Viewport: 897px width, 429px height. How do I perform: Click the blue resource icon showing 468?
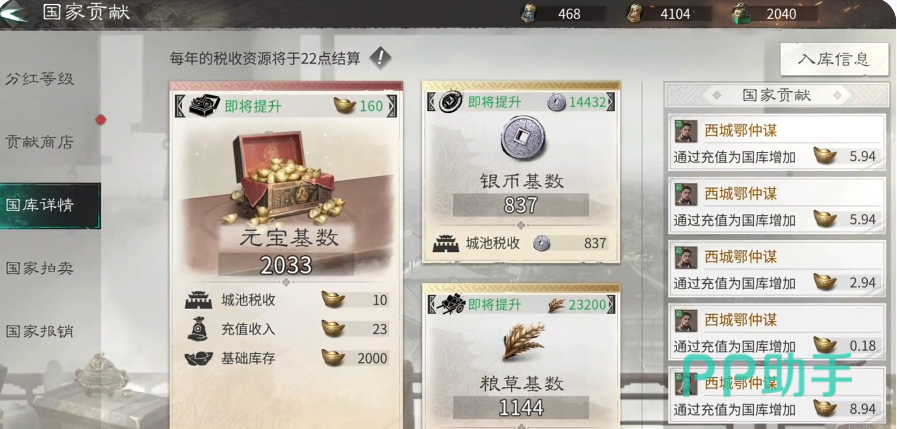pyautogui.click(x=529, y=13)
